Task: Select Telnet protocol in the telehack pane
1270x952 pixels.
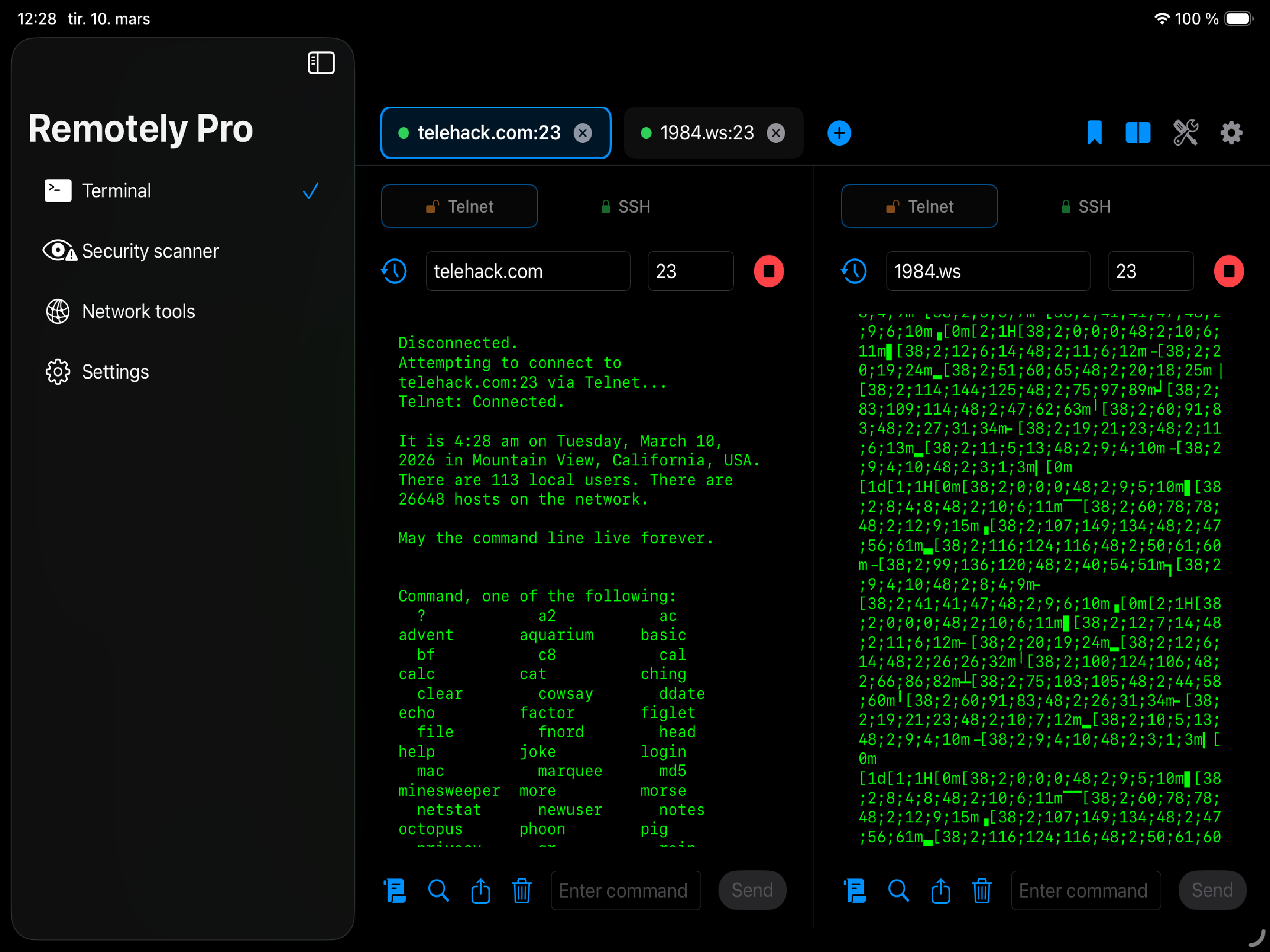Action: point(459,206)
